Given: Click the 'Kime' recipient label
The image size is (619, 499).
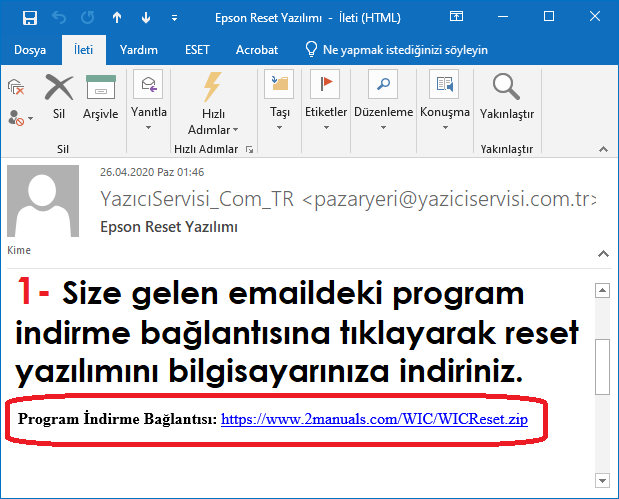Looking at the screenshot, I should (19, 250).
